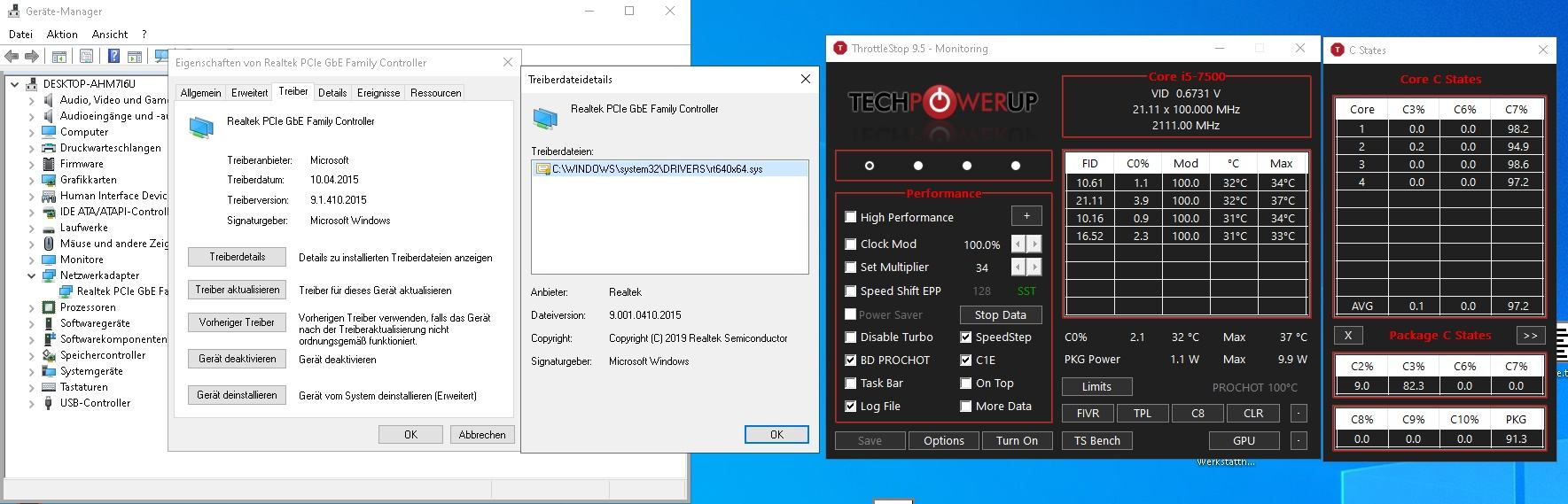Enable Speed Shift EPP checkbox
The image size is (1568, 504).
pyautogui.click(x=851, y=291)
